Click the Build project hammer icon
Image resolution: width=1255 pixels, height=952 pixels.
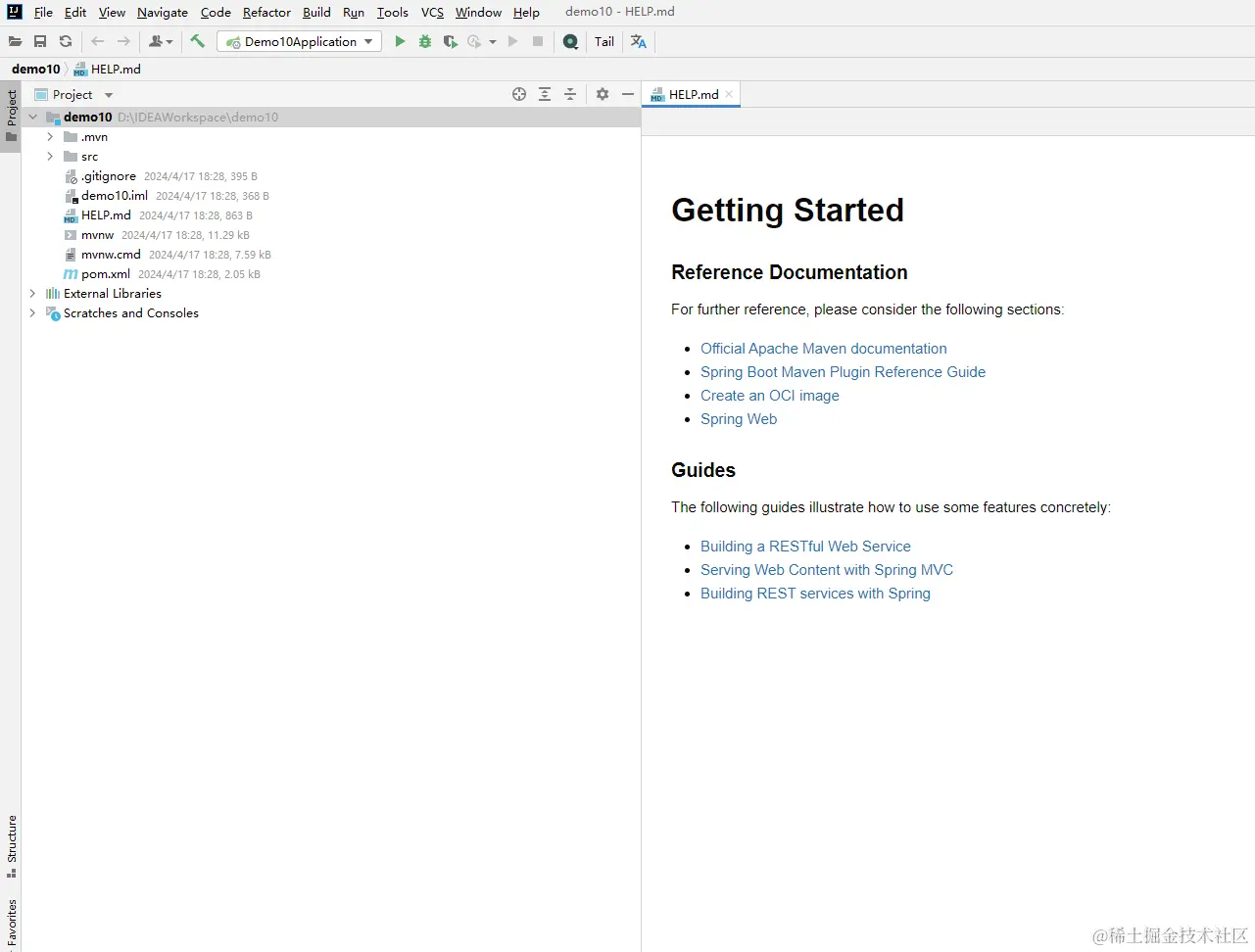[x=197, y=41]
